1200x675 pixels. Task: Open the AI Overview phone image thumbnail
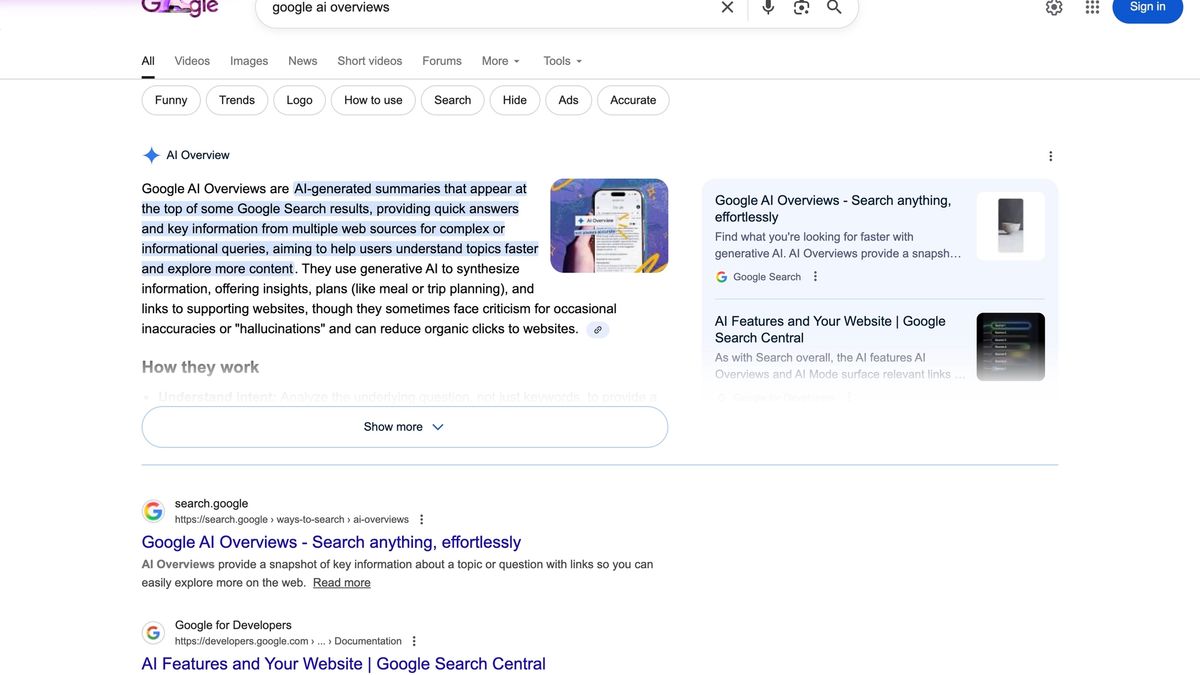(609, 226)
